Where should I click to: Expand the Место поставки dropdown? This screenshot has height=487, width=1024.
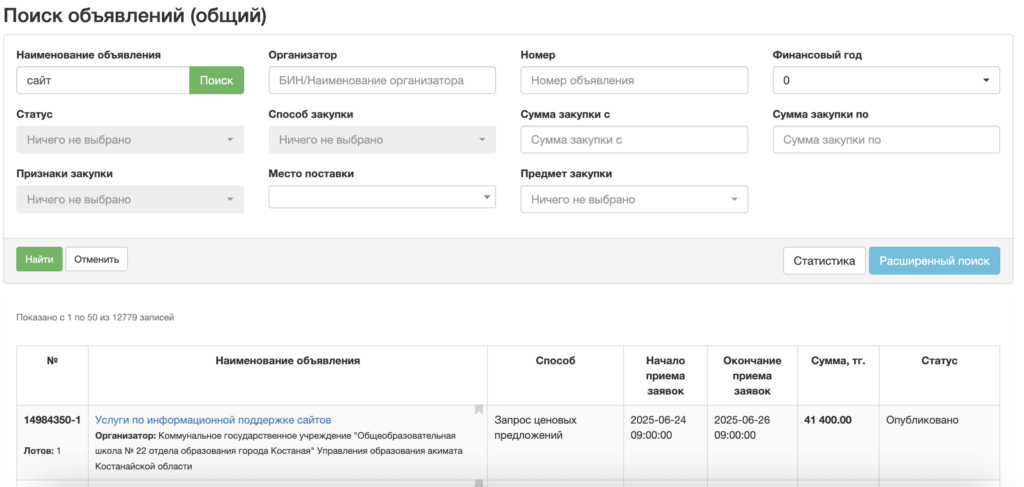[382, 197]
